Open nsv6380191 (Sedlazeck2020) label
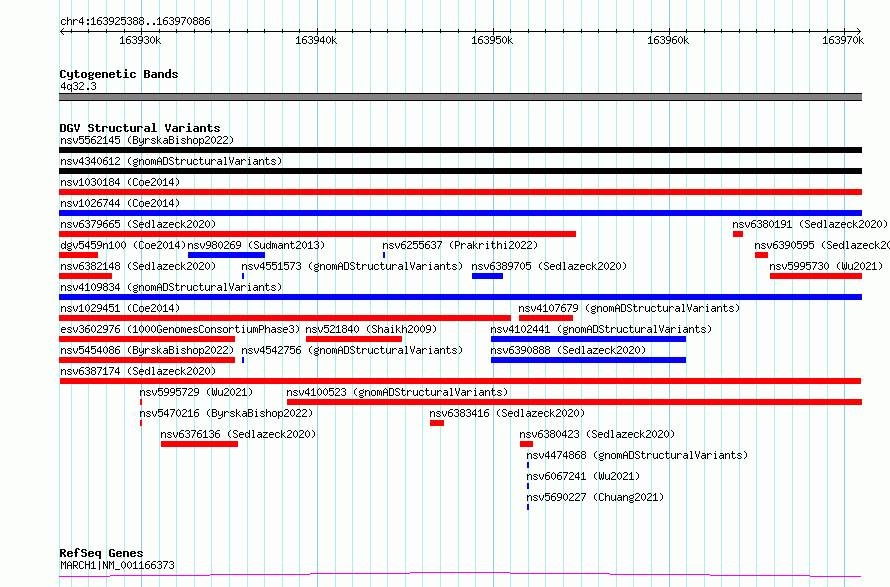This screenshot has height=587, width=890. click(810, 224)
